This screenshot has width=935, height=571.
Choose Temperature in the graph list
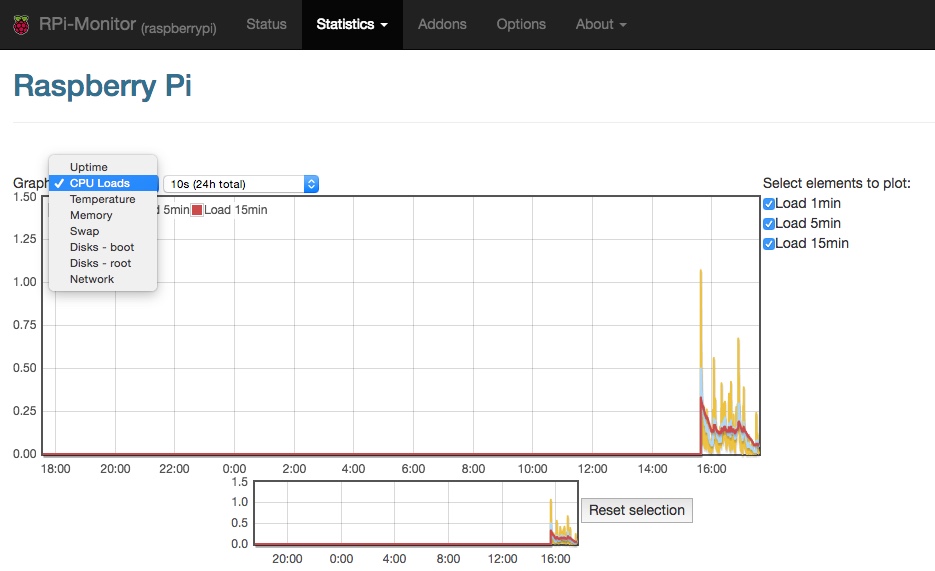102,199
